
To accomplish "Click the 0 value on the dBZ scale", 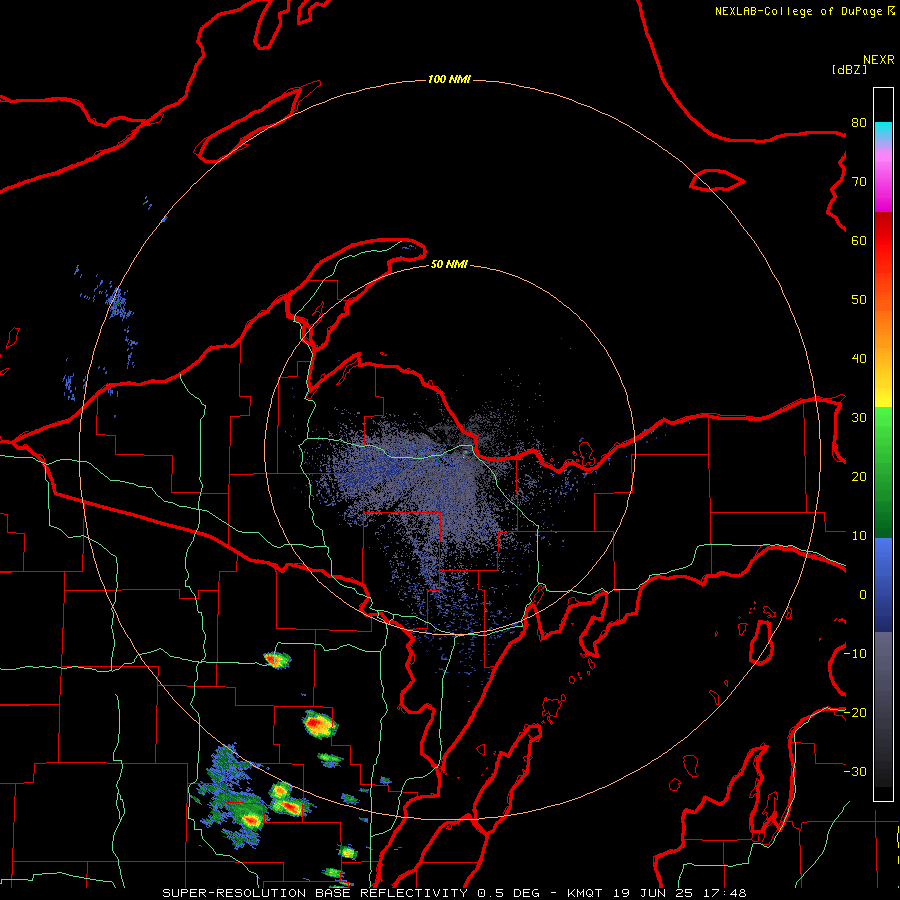I will 863,595.
